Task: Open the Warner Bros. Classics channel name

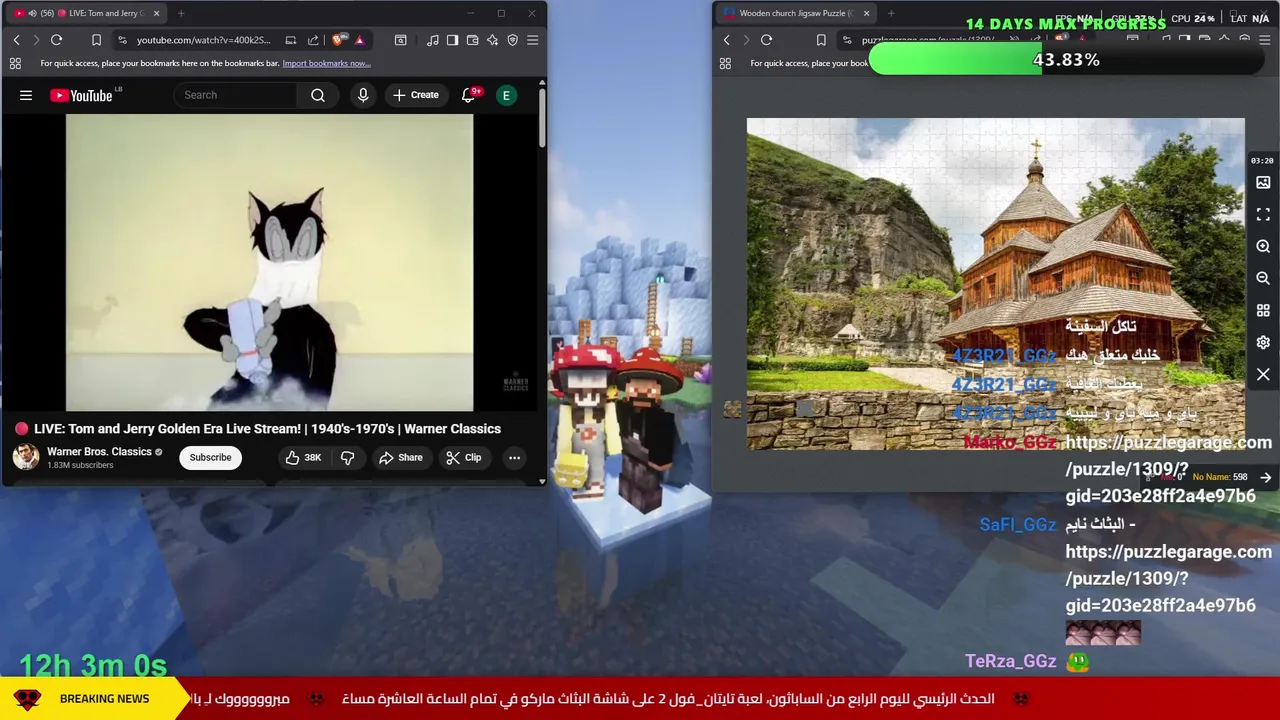Action: click(x=99, y=451)
